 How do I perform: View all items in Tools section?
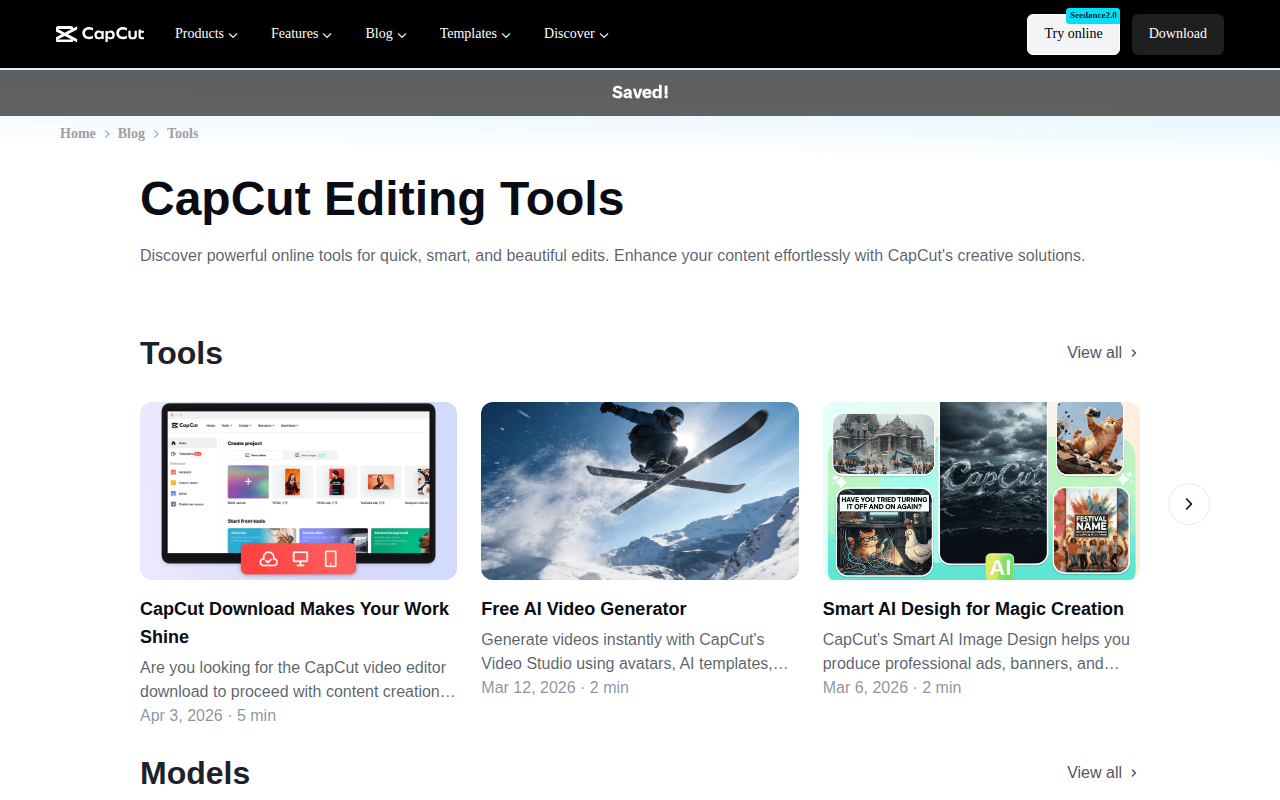coord(1102,352)
